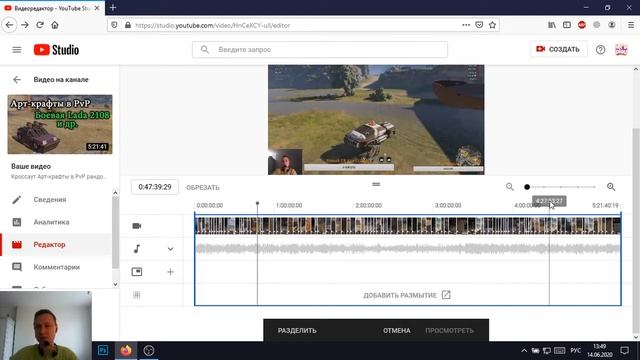Open the Windows notification center icon
This screenshot has width=640, height=360.
pyautogui.click(x=624, y=351)
